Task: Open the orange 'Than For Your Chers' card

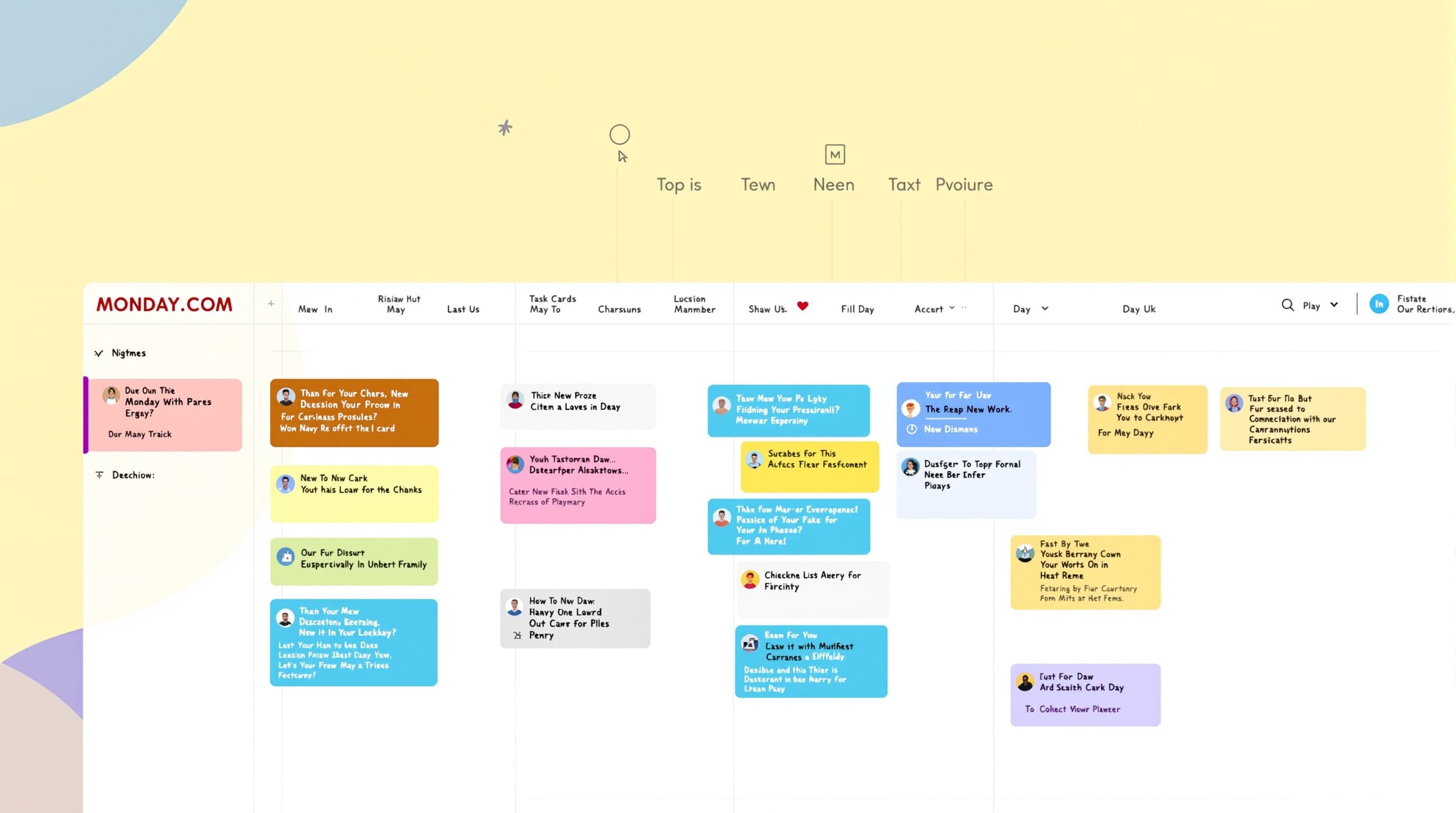Action: [354, 413]
